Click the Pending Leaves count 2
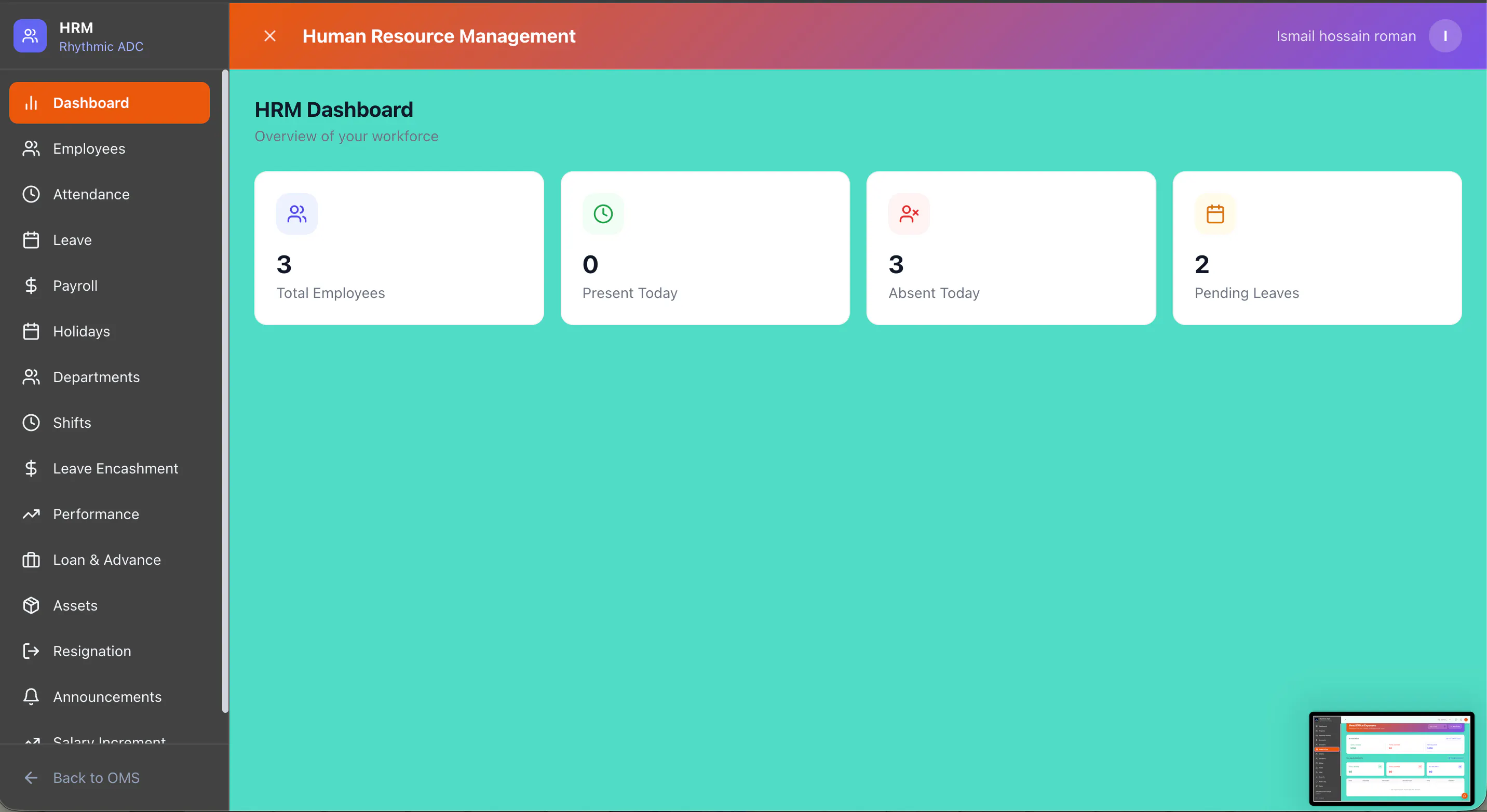This screenshot has height=812, width=1487. pos(1202,264)
